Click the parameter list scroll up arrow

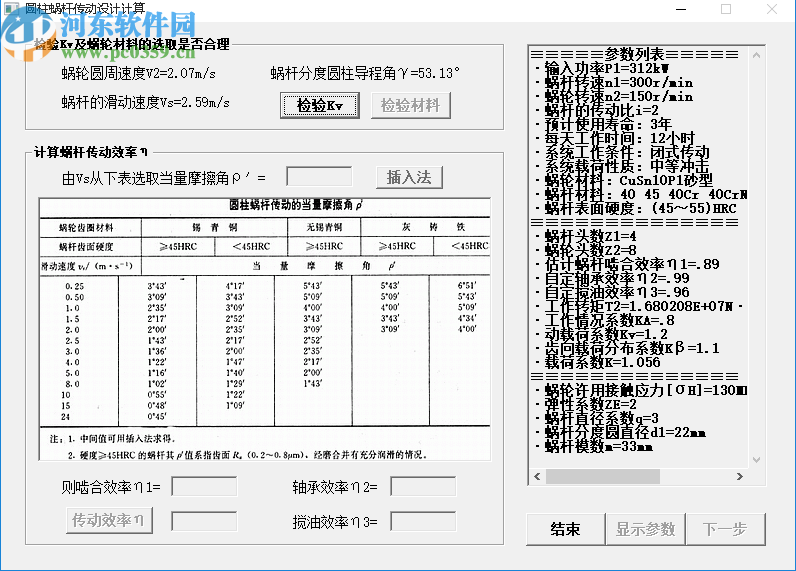(x=756, y=55)
